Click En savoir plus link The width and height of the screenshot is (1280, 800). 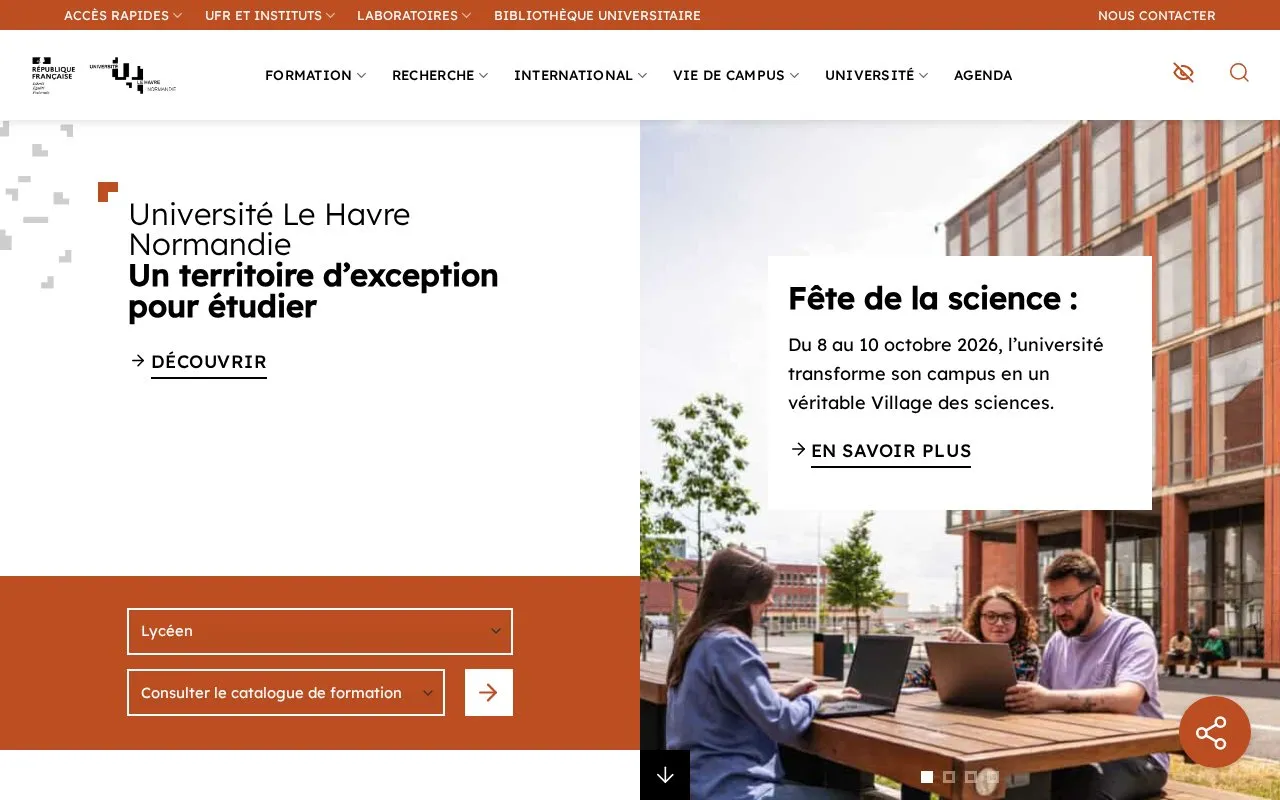pyautogui.click(x=891, y=451)
